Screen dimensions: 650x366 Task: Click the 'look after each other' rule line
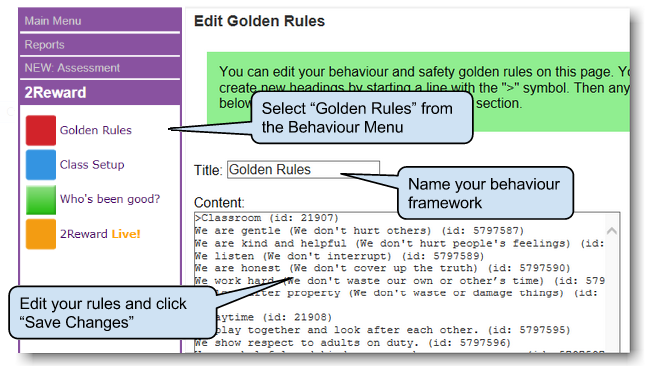[x=392, y=330]
